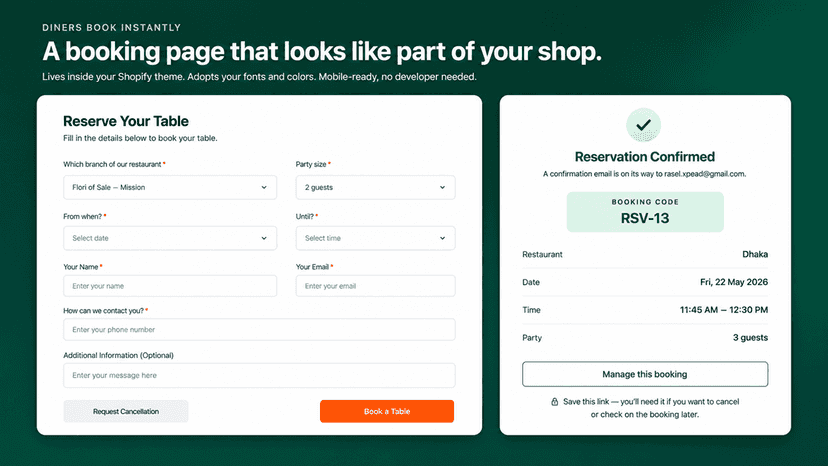Click the confirmation email sentence

[x=645, y=174]
